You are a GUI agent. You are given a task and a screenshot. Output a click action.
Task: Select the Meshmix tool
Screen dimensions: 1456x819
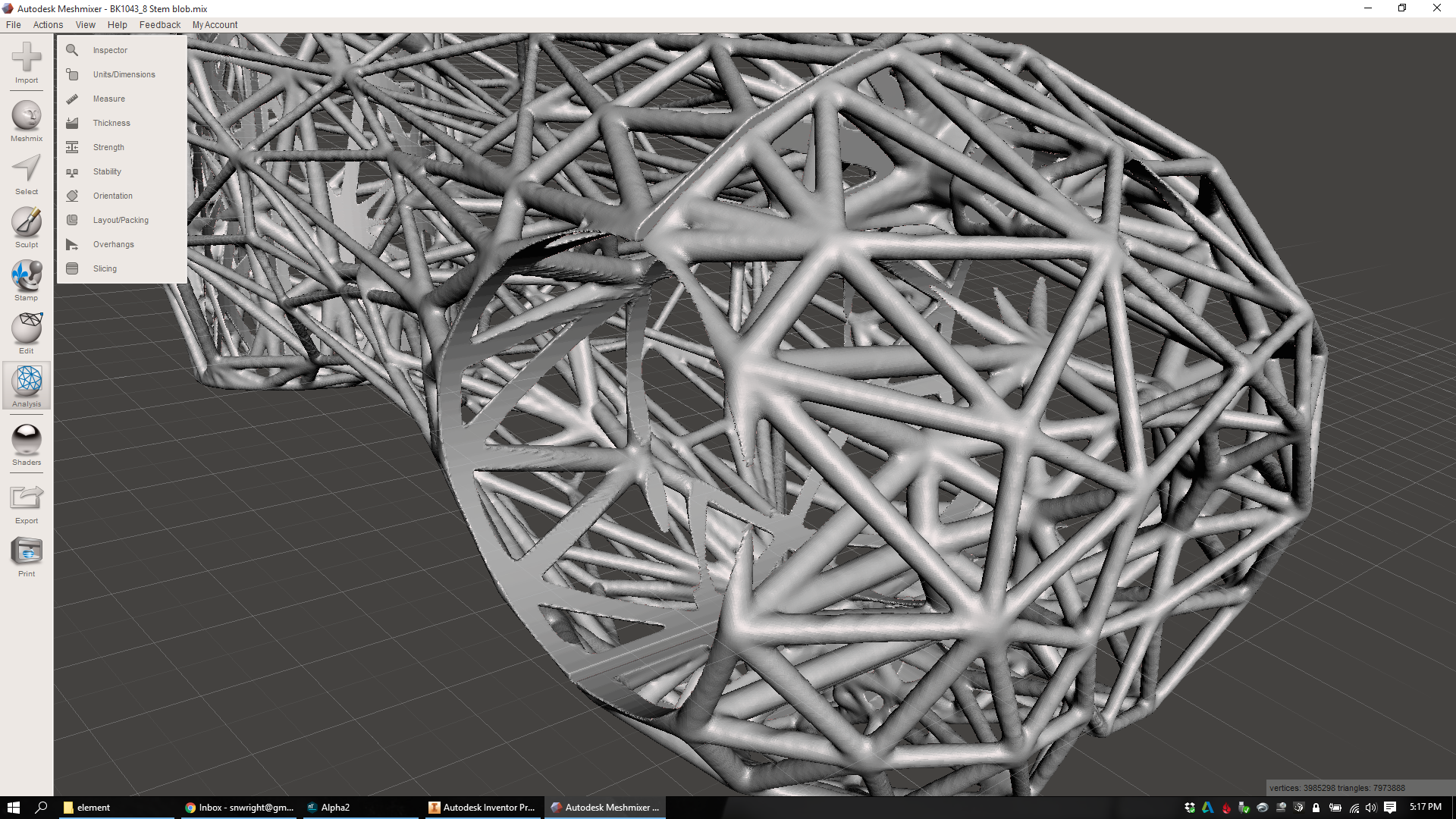pyautogui.click(x=26, y=120)
